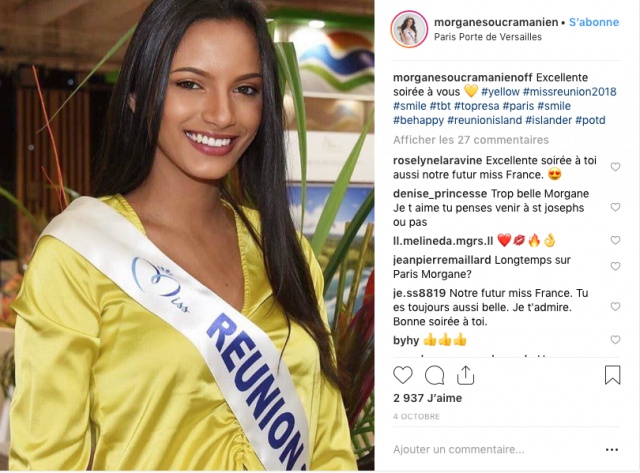Like jeanpierremaillard's comment heart

(615, 266)
